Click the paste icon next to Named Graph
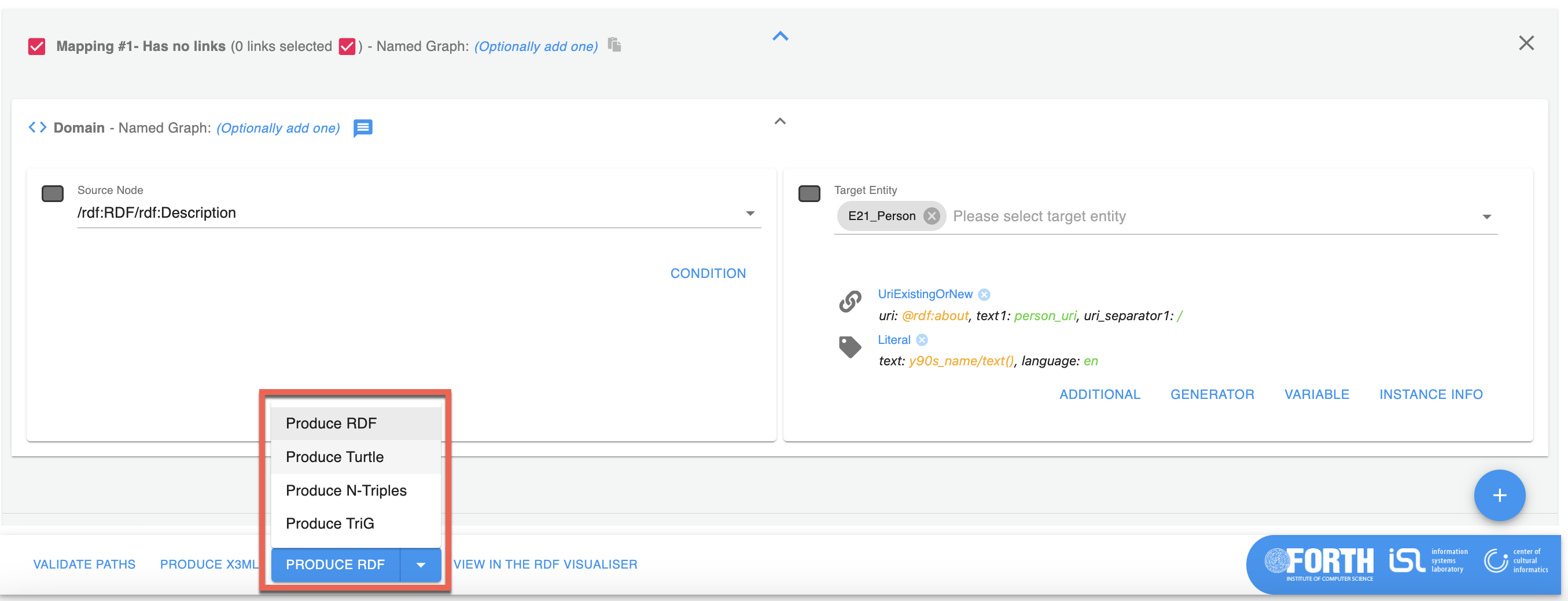The height and width of the screenshot is (601, 1568). (x=615, y=45)
